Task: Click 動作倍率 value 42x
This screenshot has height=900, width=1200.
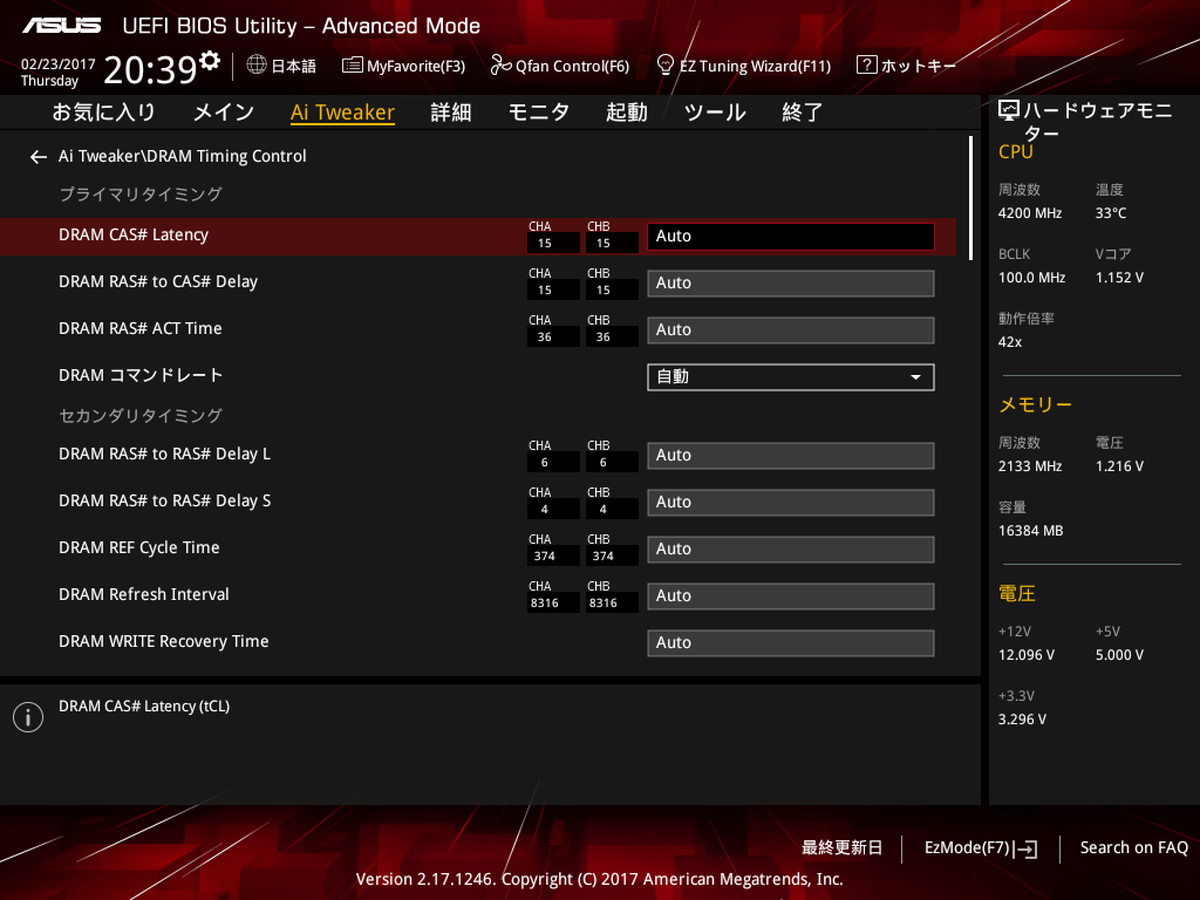Action: click(x=1010, y=342)
